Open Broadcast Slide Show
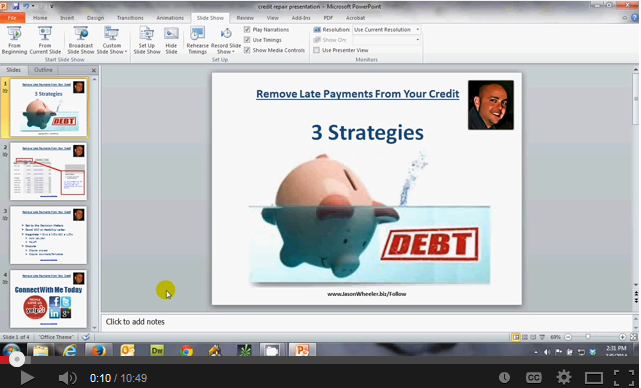Viewport: 641px width, 388px height. coord(81,40)
